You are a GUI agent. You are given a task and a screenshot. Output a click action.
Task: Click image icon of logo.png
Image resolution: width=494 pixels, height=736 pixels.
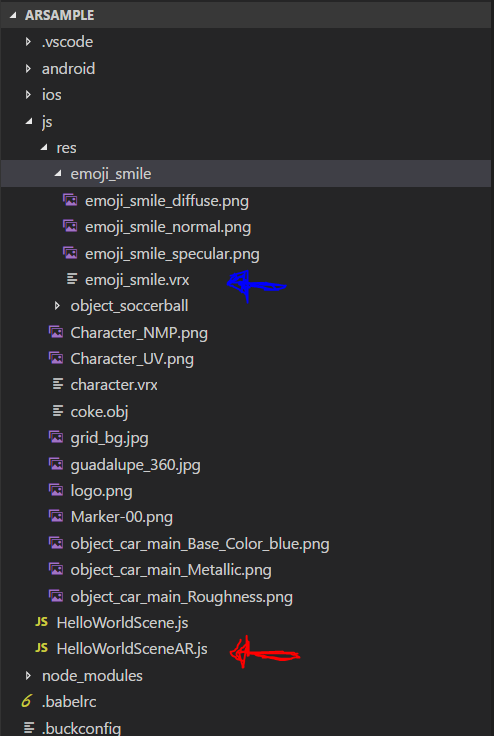point(56,491)
